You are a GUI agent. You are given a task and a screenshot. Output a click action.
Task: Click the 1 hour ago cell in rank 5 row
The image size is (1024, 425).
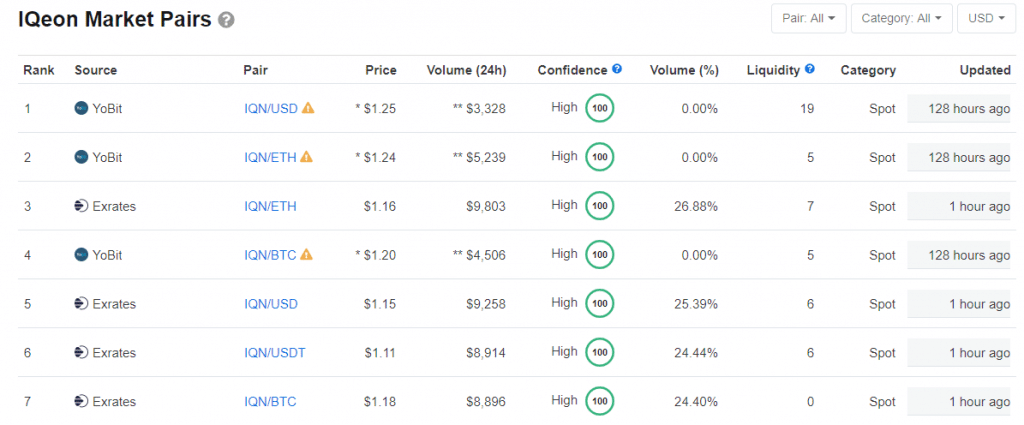pyautogui.click(x=959, y=304)
